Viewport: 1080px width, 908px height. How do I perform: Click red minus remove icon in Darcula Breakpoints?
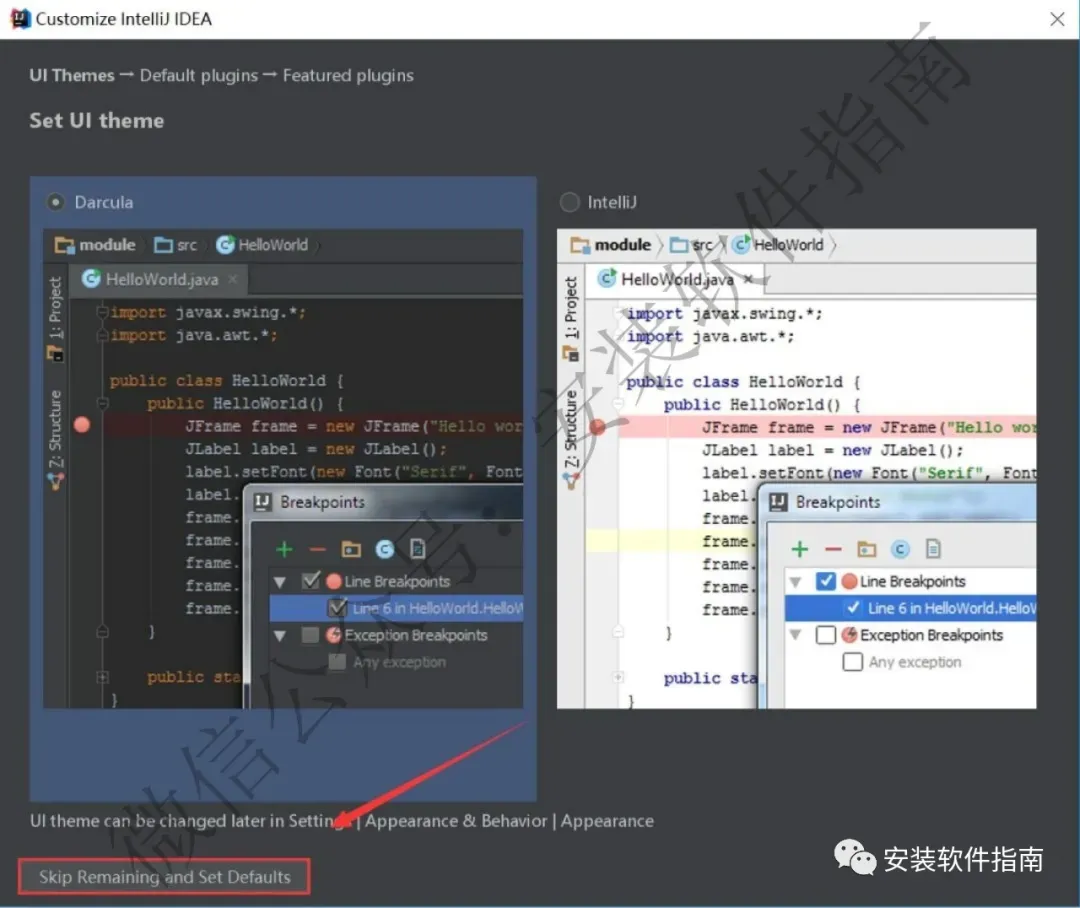[318, 549]
